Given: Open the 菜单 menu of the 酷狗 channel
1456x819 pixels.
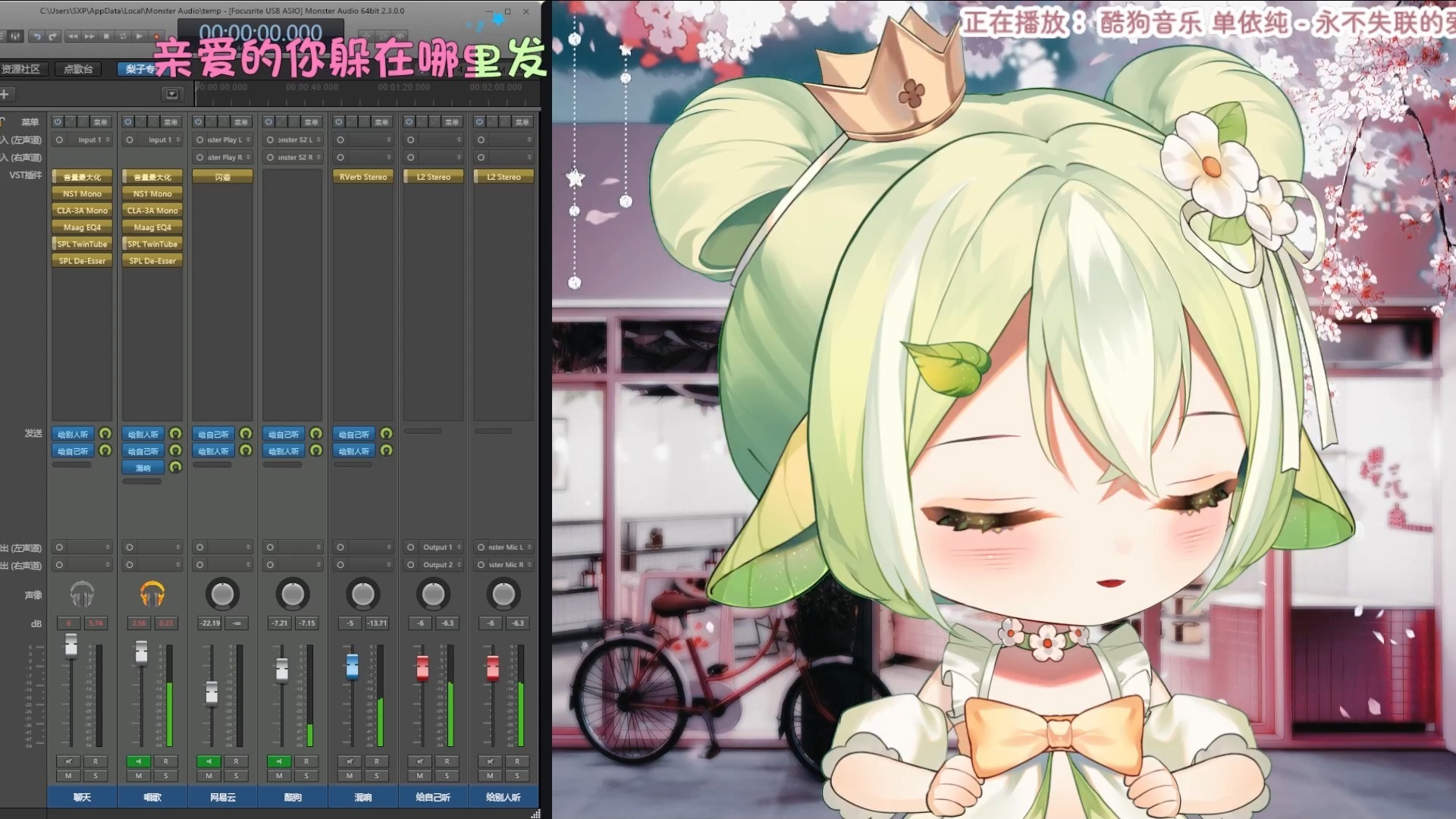Looking at the screenshot, I should pyautogui.click(x=312, y=121).
